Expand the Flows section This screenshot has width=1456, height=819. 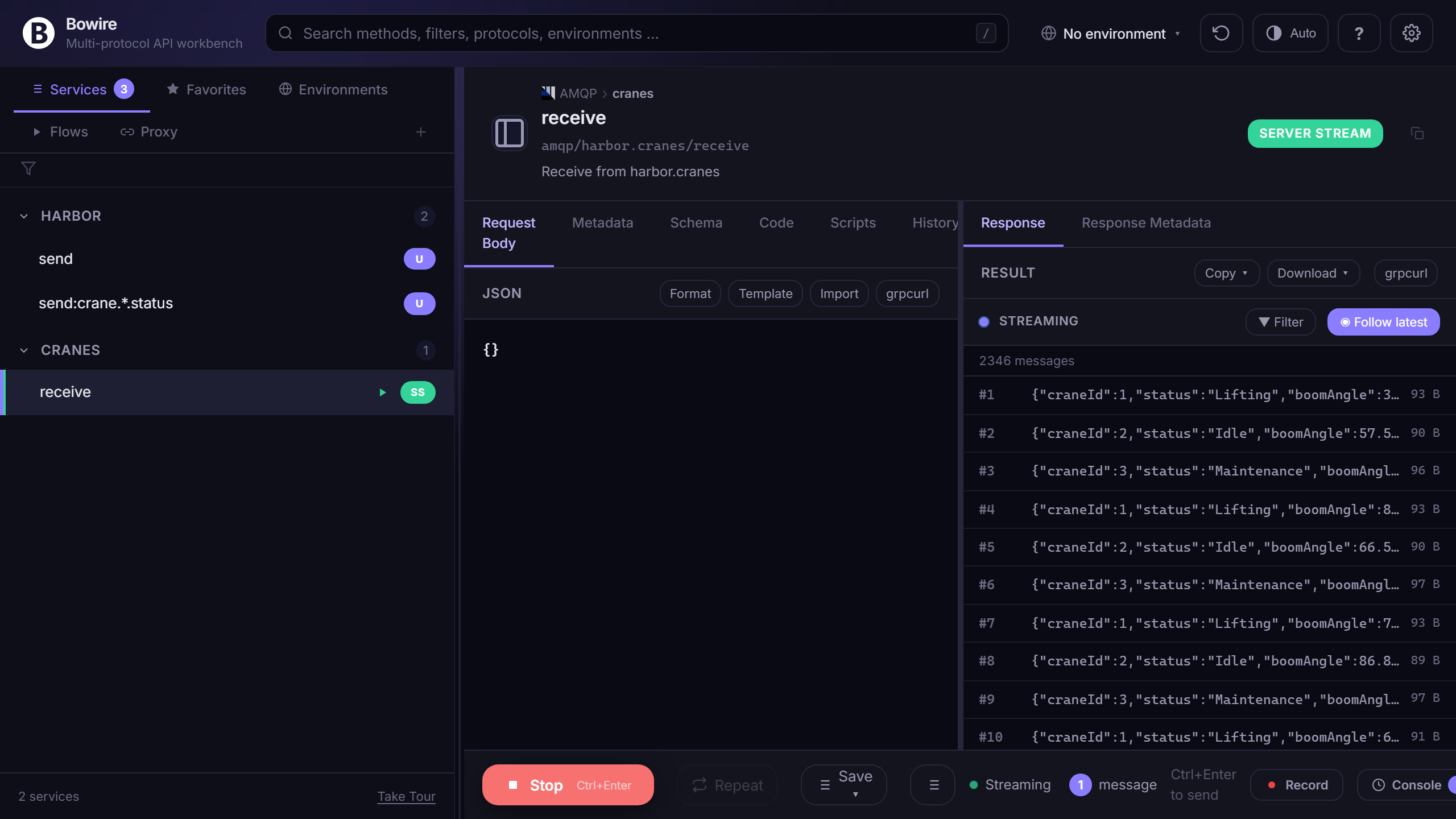pyautogui.click(x=60, y=132)
